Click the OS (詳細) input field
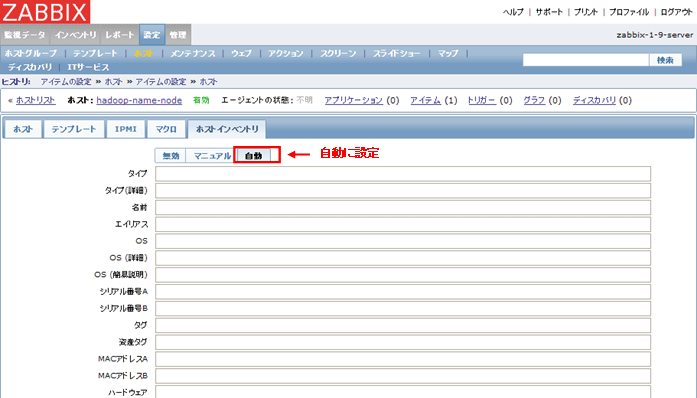 click(403, 258)
